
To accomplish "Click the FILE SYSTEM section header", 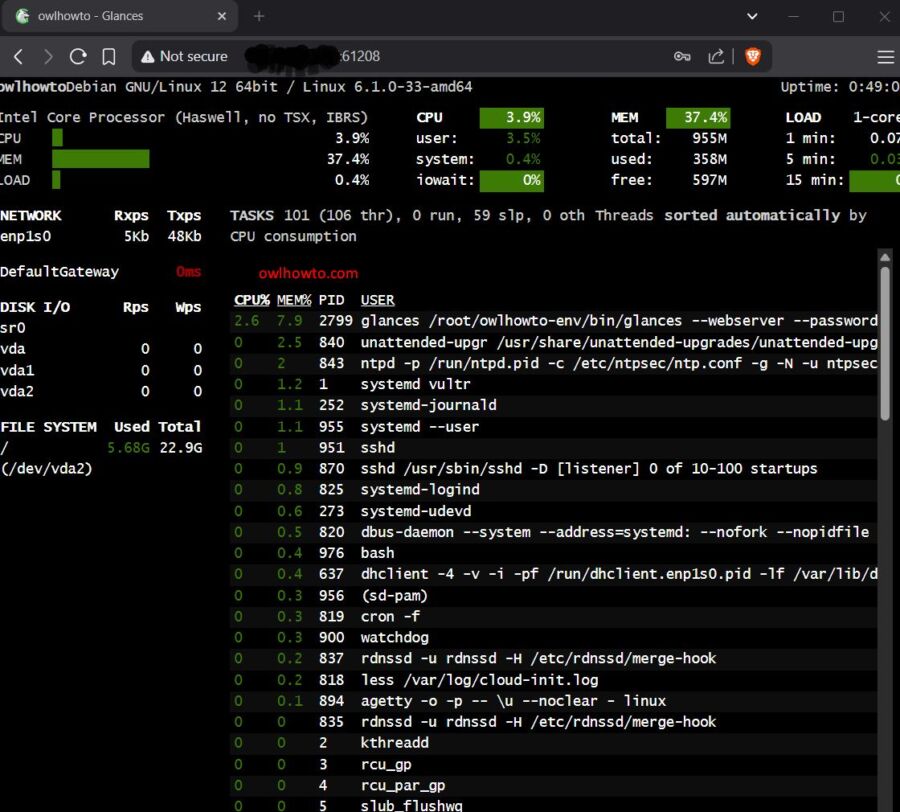I will (x=49, y=427).
